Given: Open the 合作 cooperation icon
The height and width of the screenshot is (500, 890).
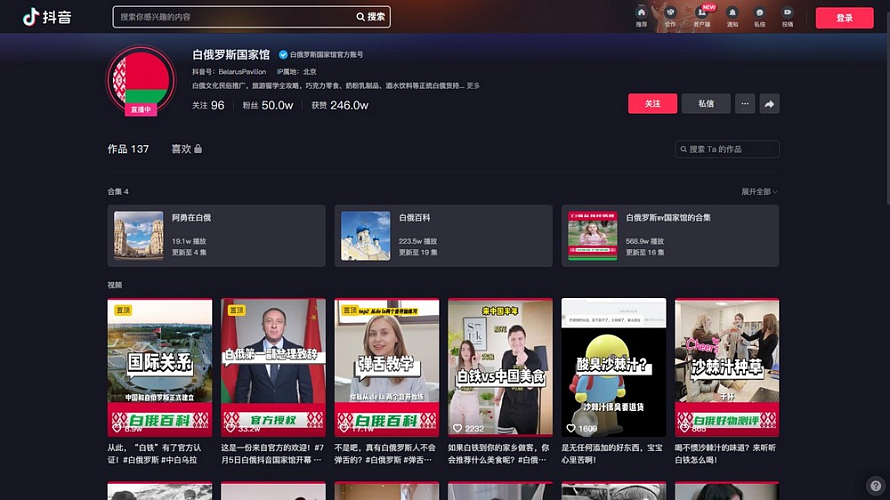Looking at the screenshot, I should [670, 17].
